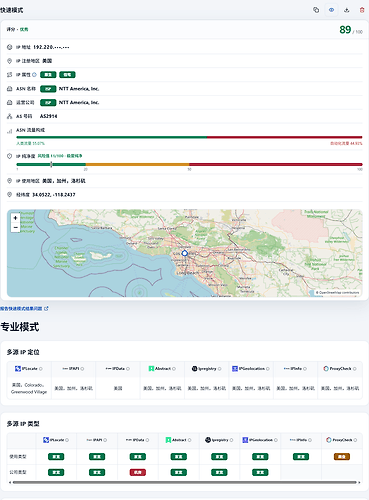Image resolution: width=369 pixels, height=500 pixels.
Task: Click the info icon next to IP 属性
Action: coord(34,75)
